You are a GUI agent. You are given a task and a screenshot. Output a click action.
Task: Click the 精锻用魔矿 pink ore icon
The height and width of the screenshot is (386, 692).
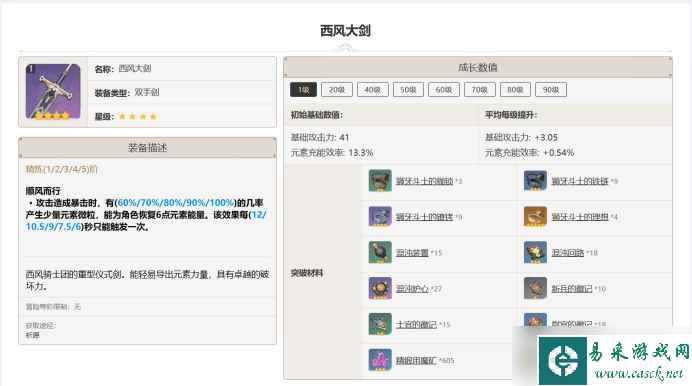pyautogui.click(x=380, y=360)
